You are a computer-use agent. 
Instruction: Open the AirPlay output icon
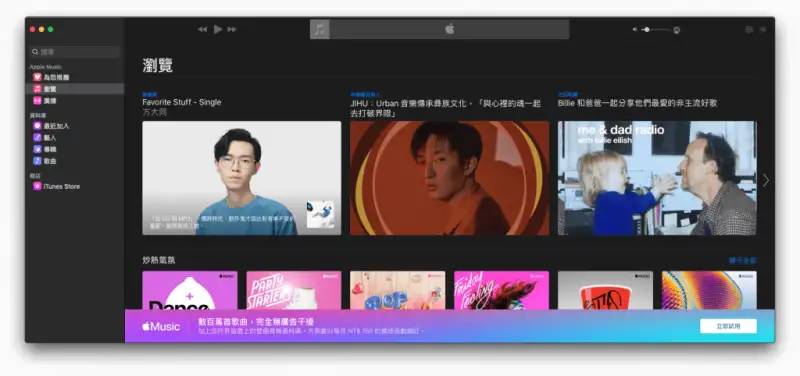677,30
